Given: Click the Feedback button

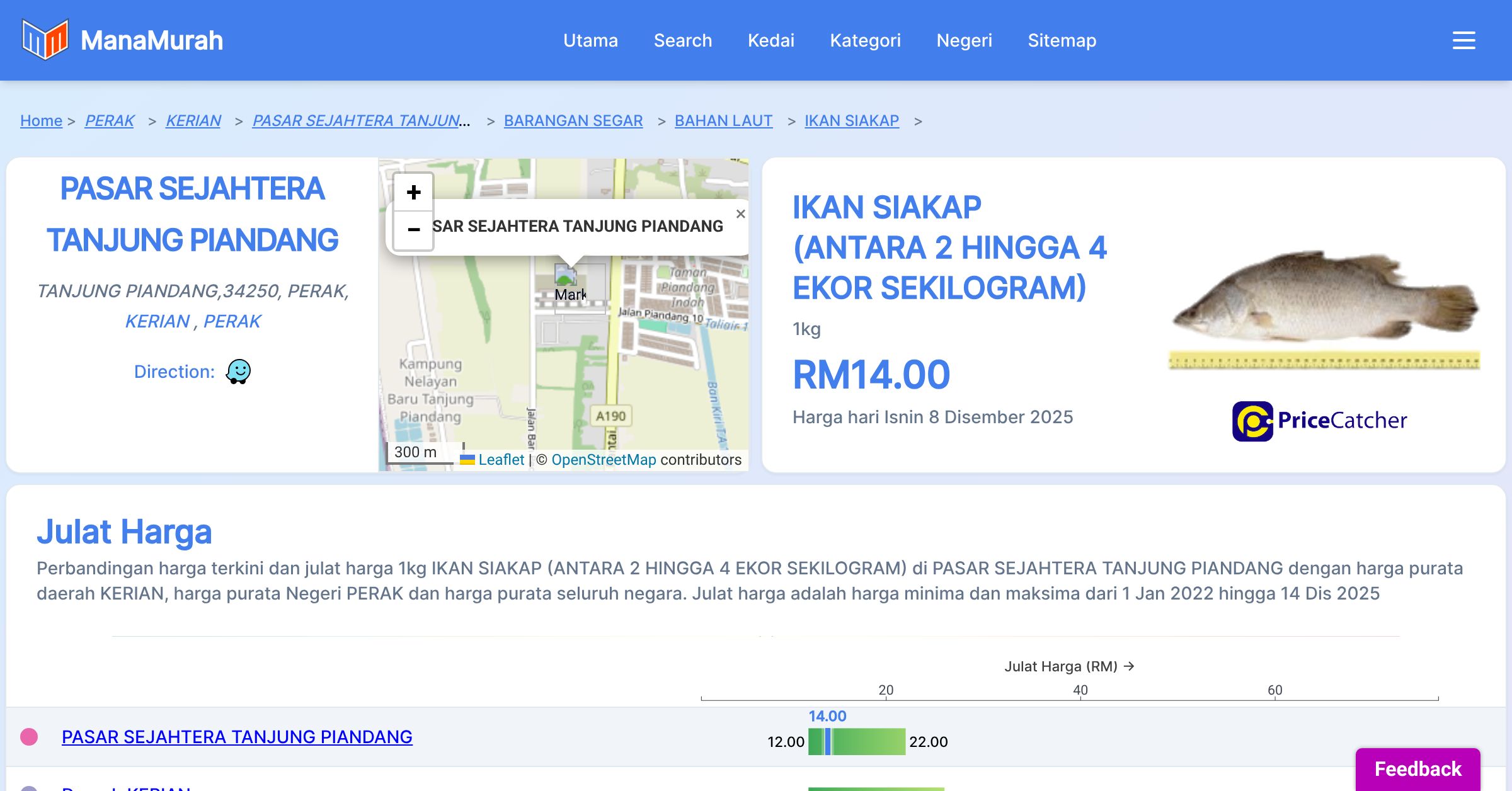Looking at the screenshot, I should [x=1417, y=768].
